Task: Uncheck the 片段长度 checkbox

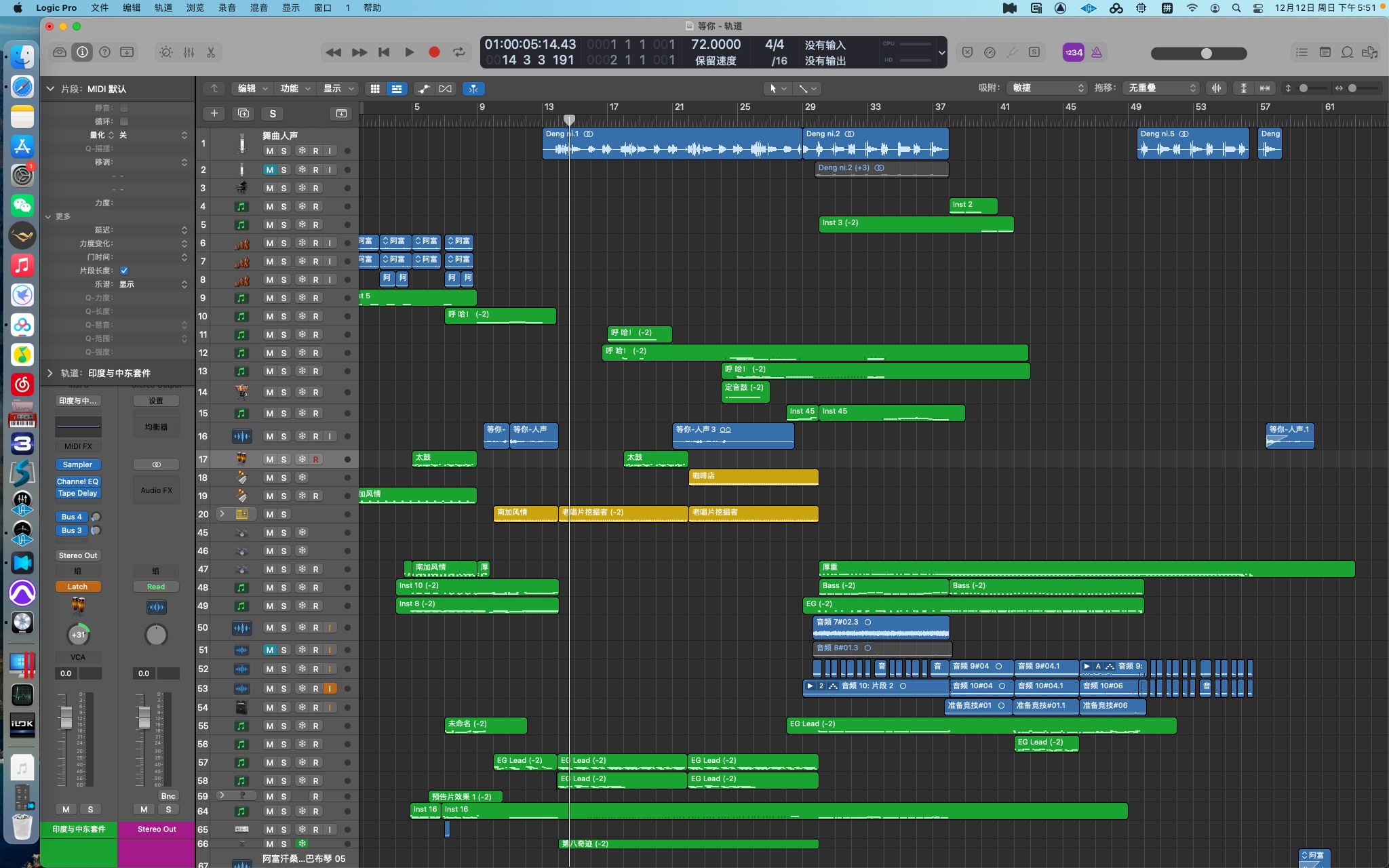Action: (x=124, y=271)
